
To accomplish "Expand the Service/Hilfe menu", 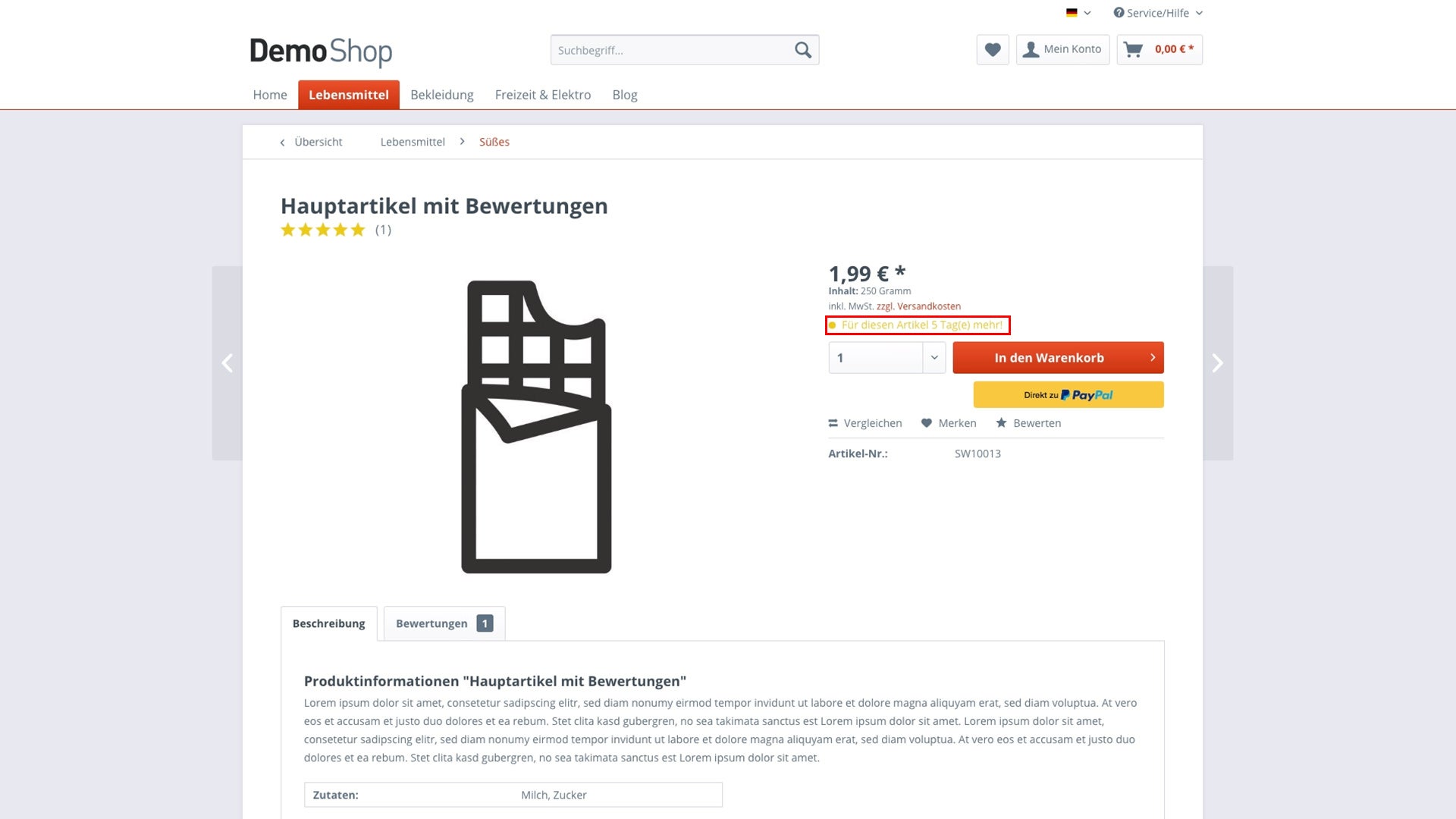I will (1157, 13).
